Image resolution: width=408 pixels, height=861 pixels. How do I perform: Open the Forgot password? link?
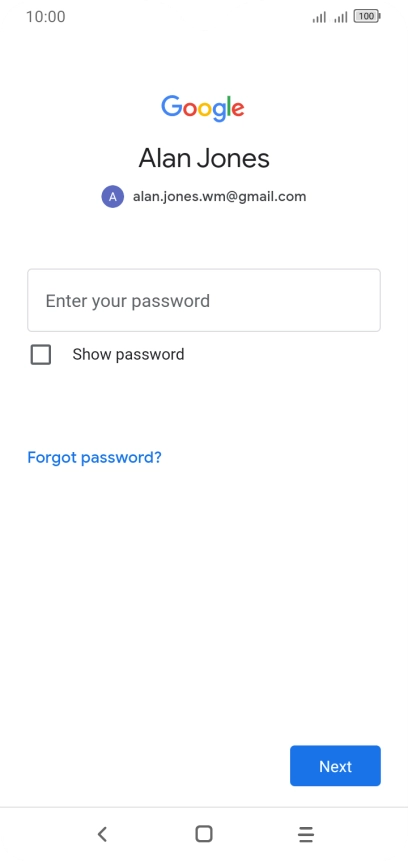94,457
